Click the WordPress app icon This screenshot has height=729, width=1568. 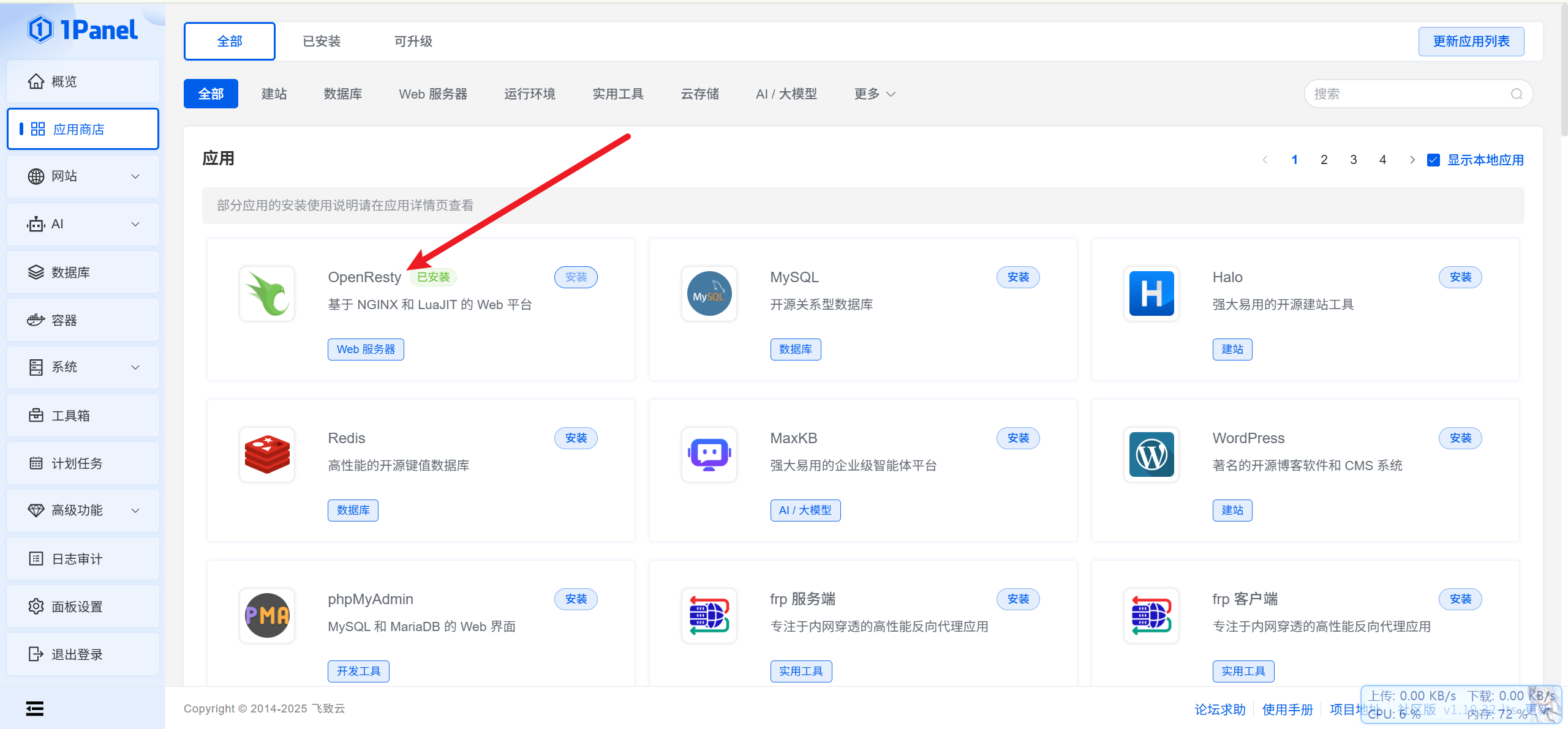[x=1151, y=455]
